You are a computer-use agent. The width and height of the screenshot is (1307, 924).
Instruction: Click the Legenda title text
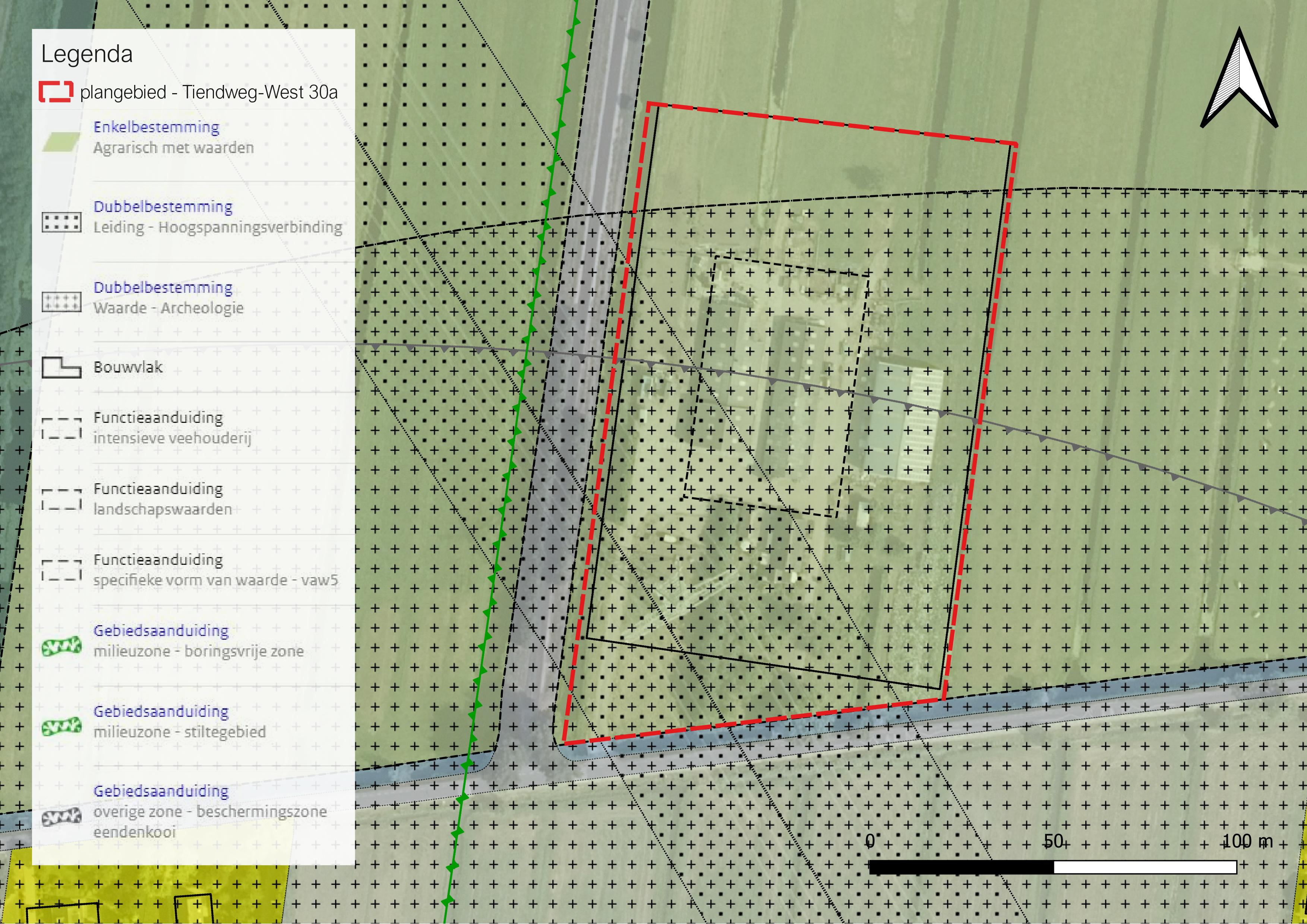coord(86,54)
